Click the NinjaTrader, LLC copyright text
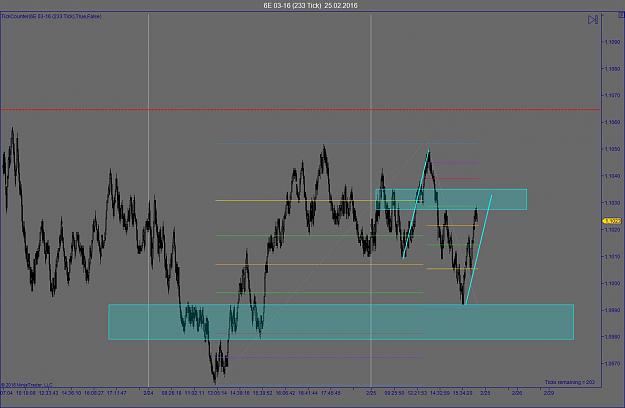 tap(27, 385)
